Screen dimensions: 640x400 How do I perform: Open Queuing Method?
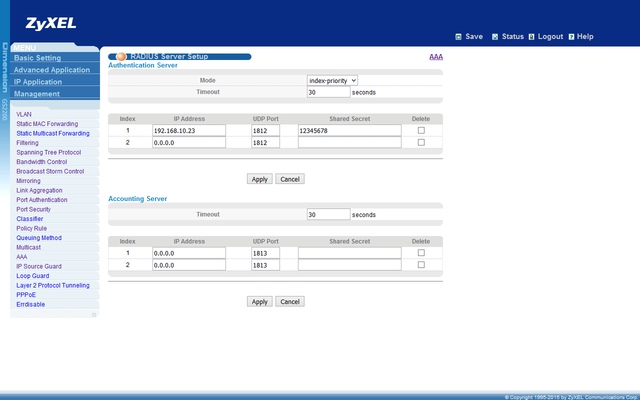point(39,238)
